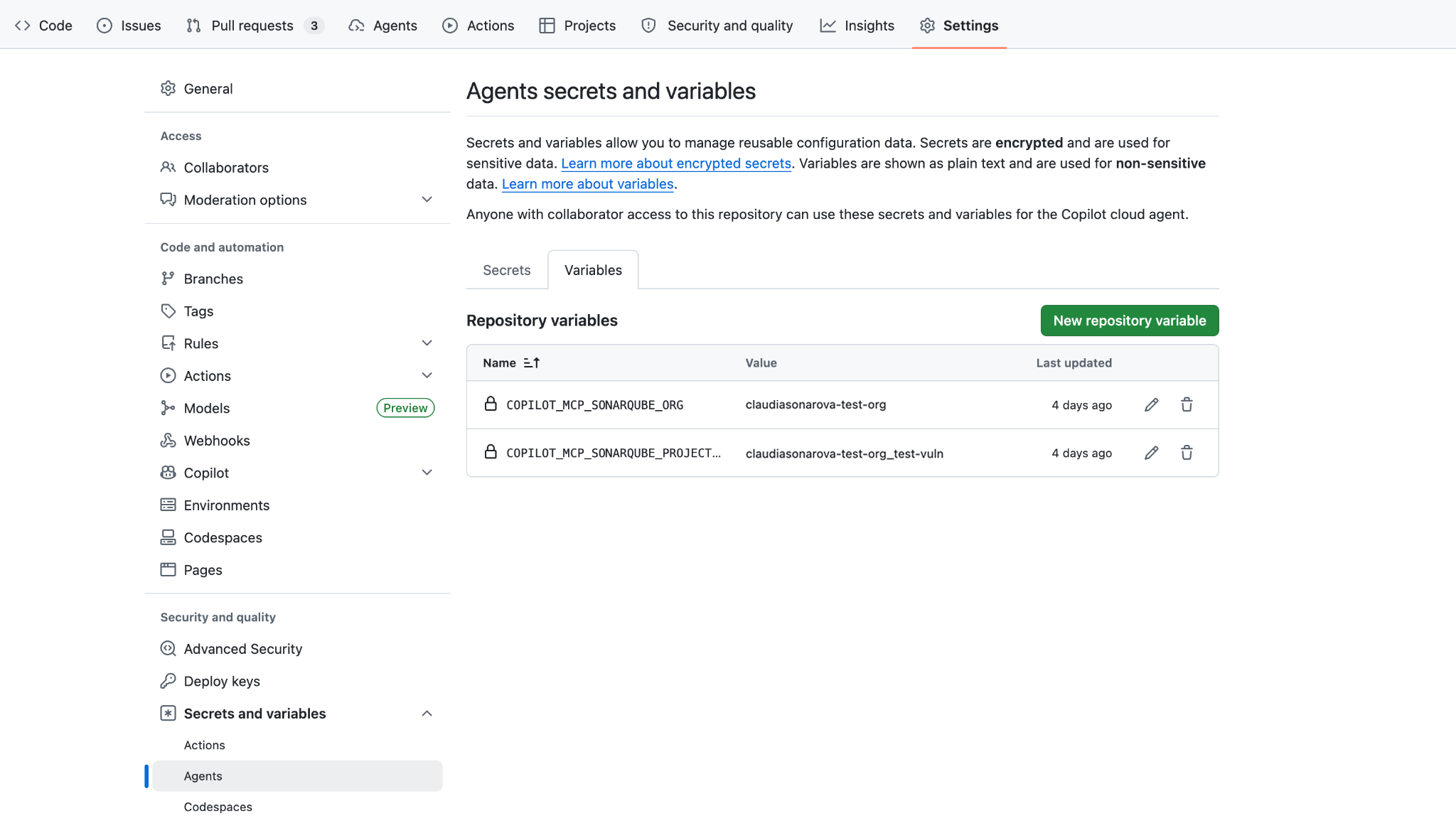Collapse Secrets and variables section chevron
Viewport: 1456px width, 823px height.
(x=427, y=714)
